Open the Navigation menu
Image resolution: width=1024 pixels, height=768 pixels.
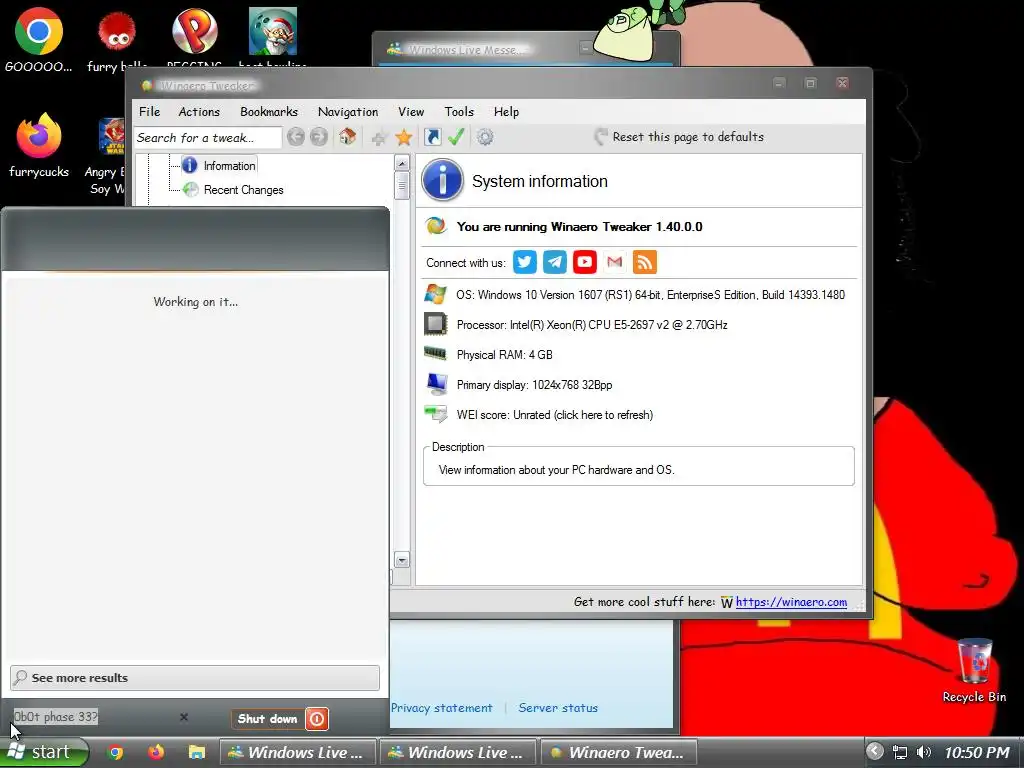pos(347,112)
